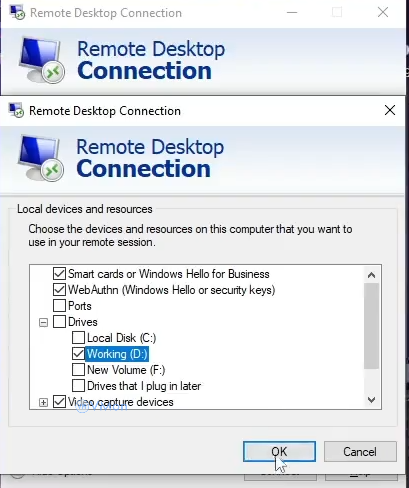Untick the Working (D:) checkbox

pyautogui.click(x=78, y=354)
